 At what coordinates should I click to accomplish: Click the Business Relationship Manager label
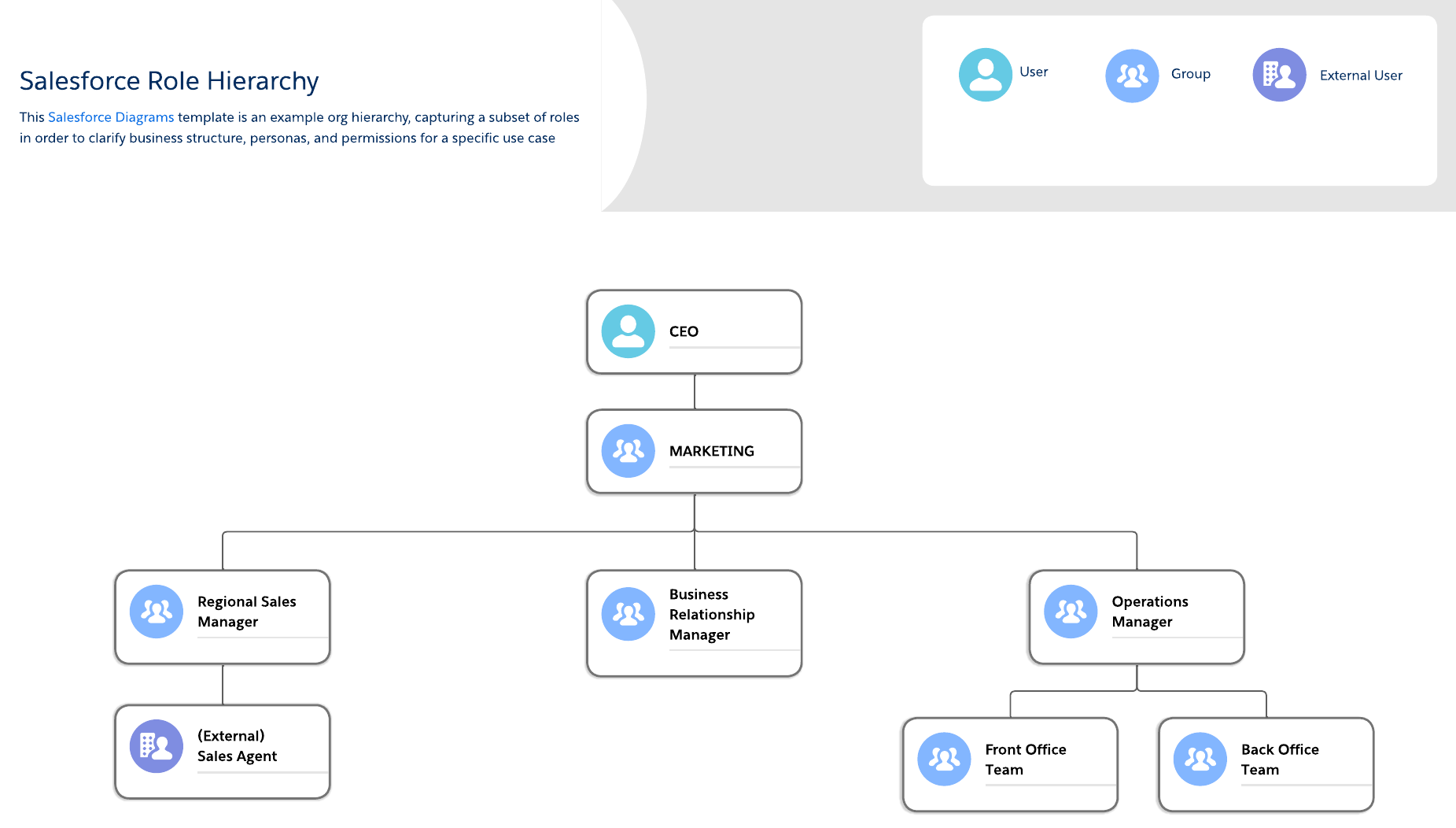(x=711, y=615)
